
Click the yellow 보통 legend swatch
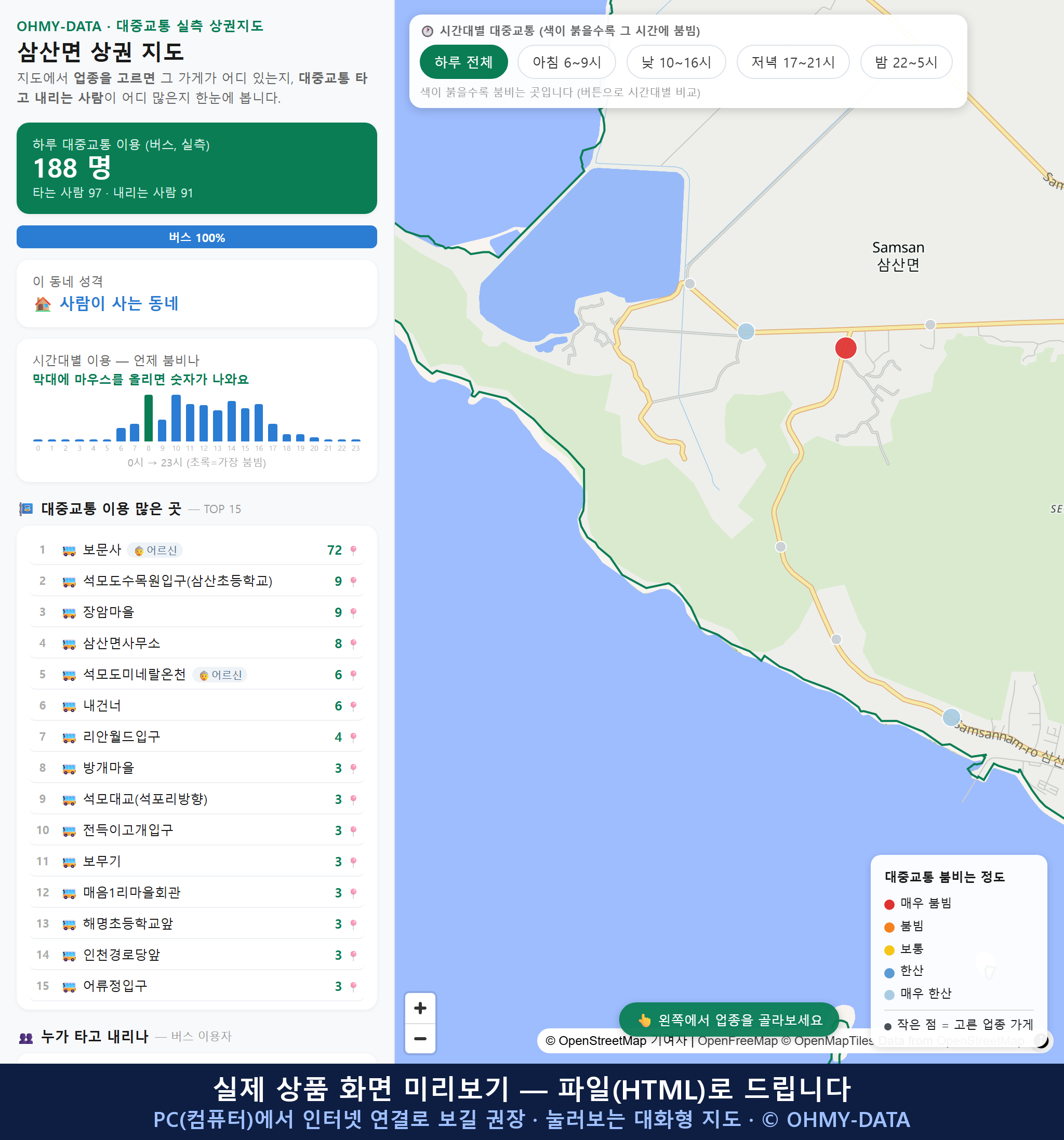(x=889, y=950)
